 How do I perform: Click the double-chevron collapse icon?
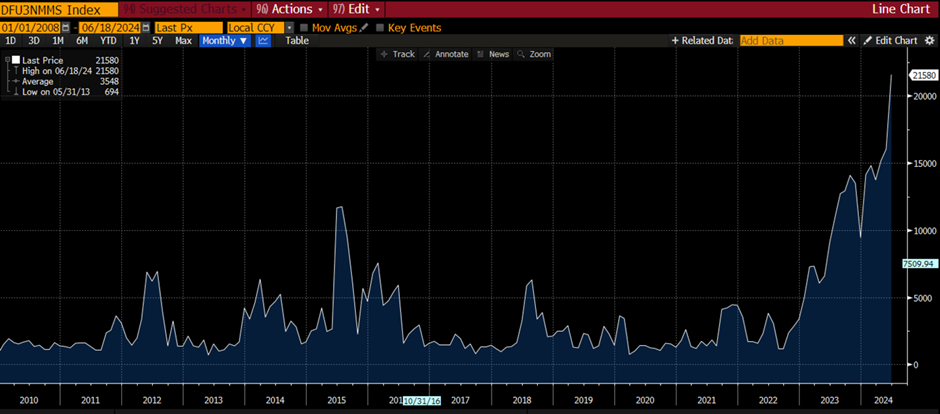point(852,41)
